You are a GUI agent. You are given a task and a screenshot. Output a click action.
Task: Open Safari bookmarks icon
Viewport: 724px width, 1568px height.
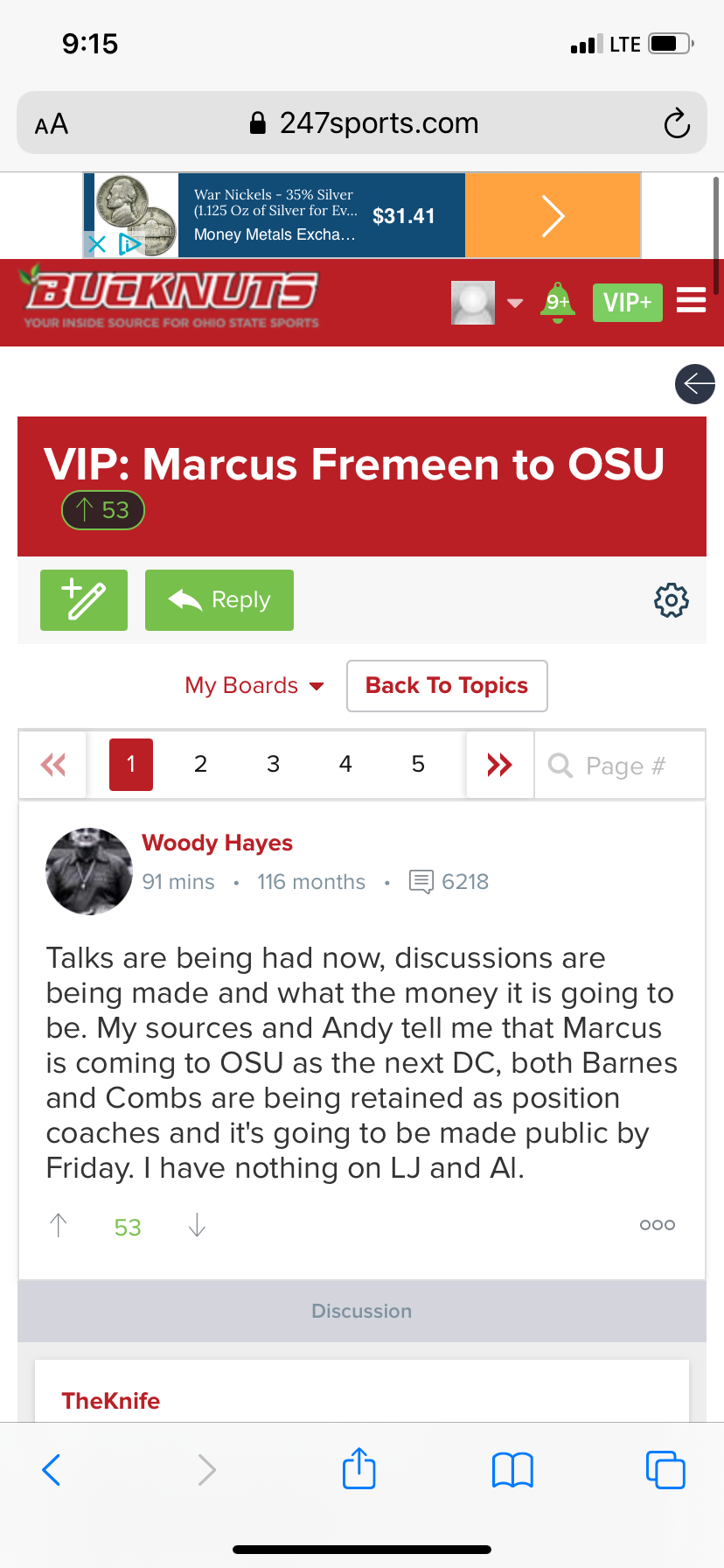click(512, 1470)
